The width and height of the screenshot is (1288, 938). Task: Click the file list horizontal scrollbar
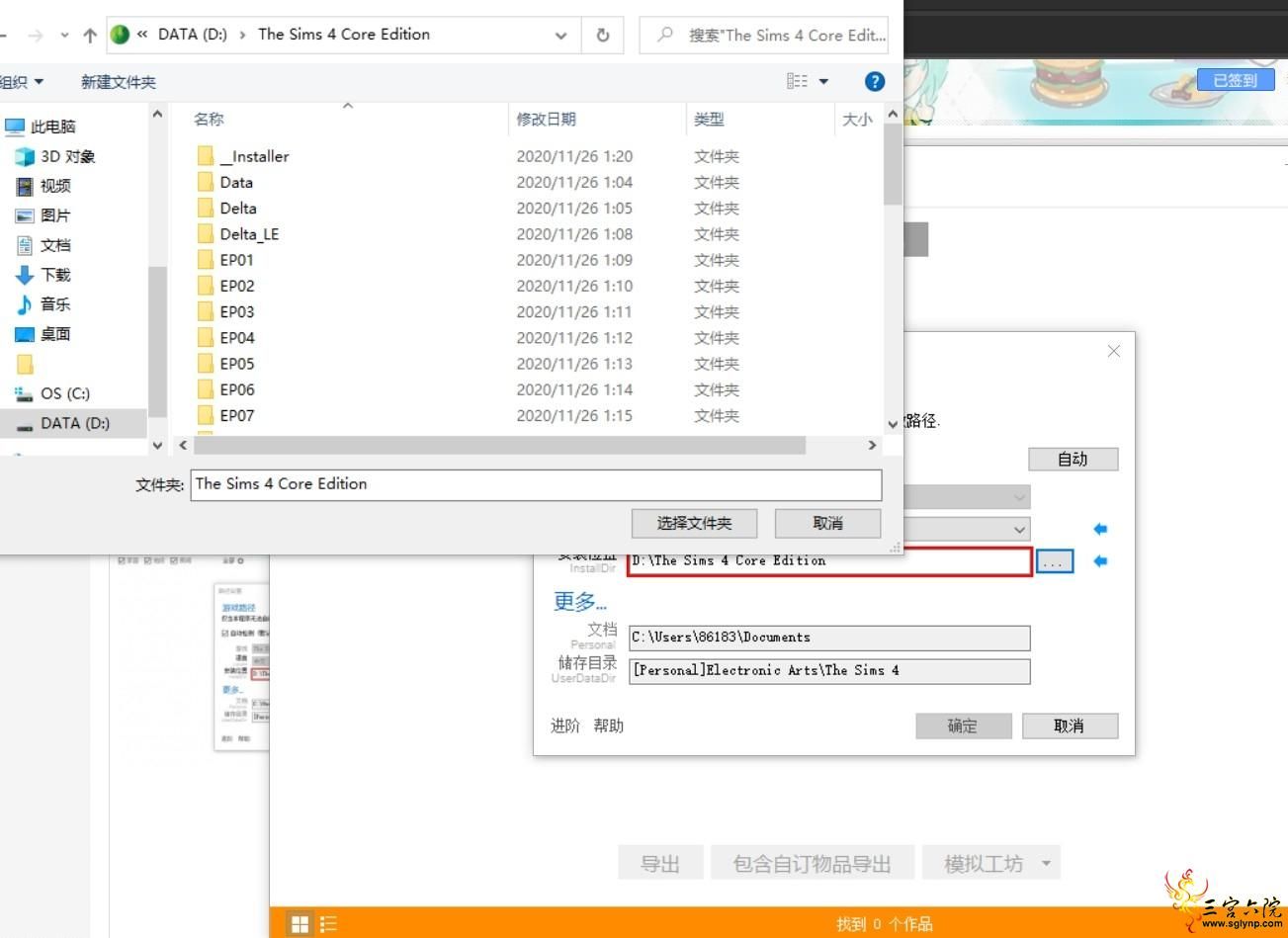(x=499, y=446)
